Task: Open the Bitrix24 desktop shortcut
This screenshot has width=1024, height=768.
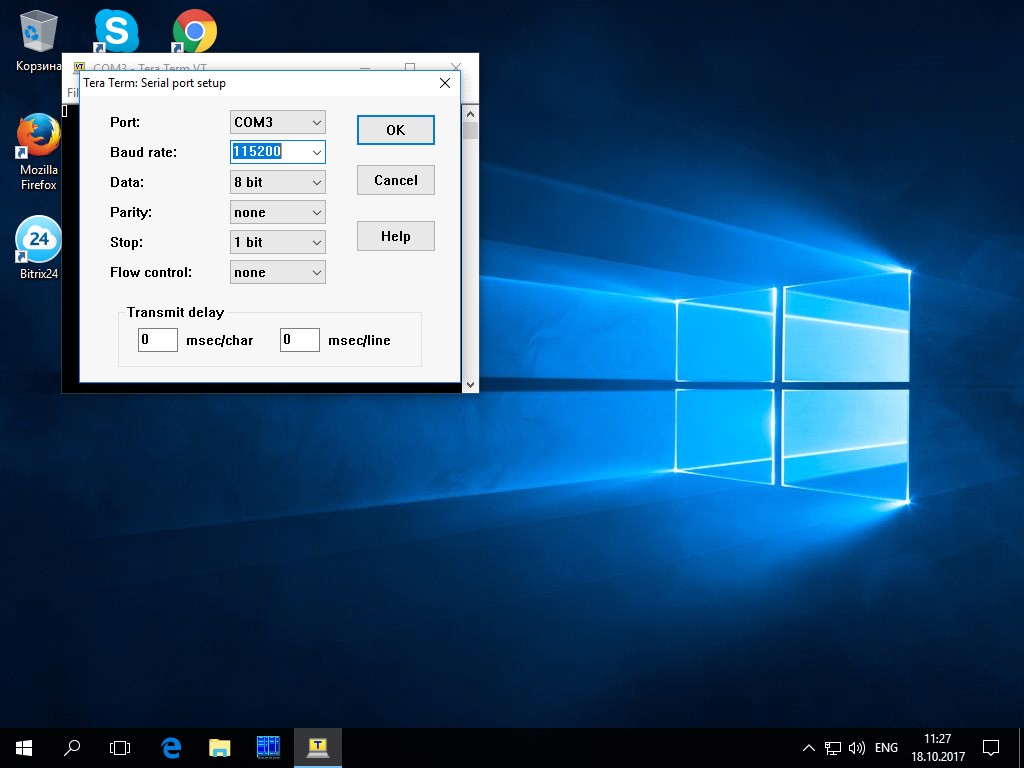Action: (x=39, y=248)
